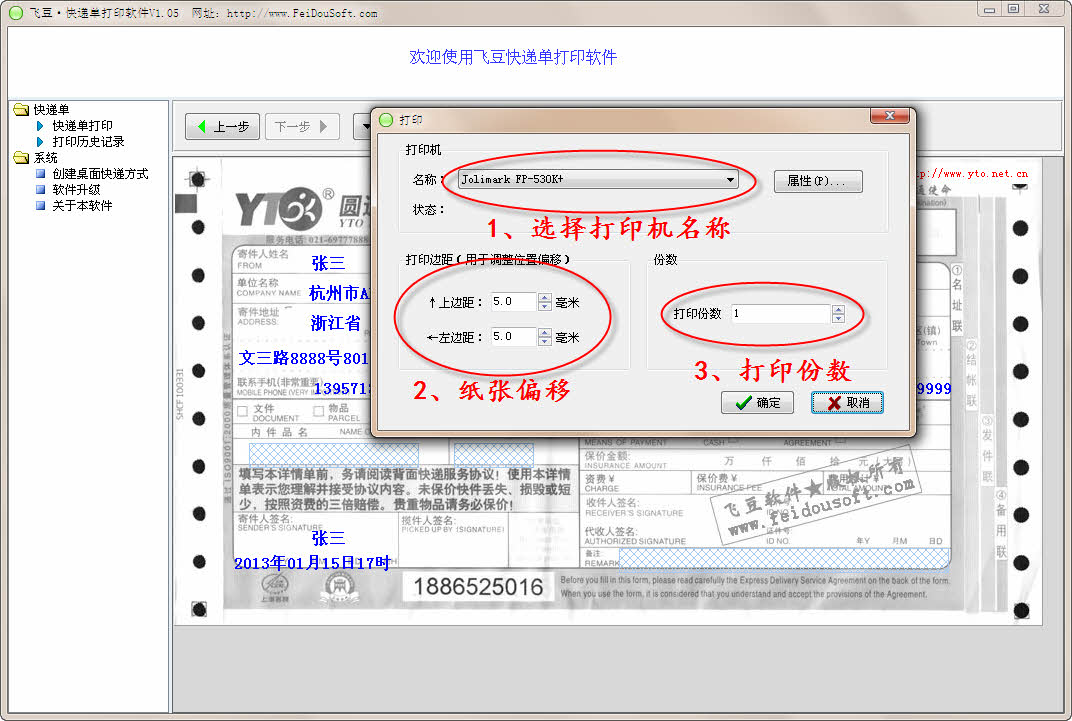Viewport: 1072px width, 721px height.
Task: Click the arrow icon beside 快递单打印
Action: point(40,126)
